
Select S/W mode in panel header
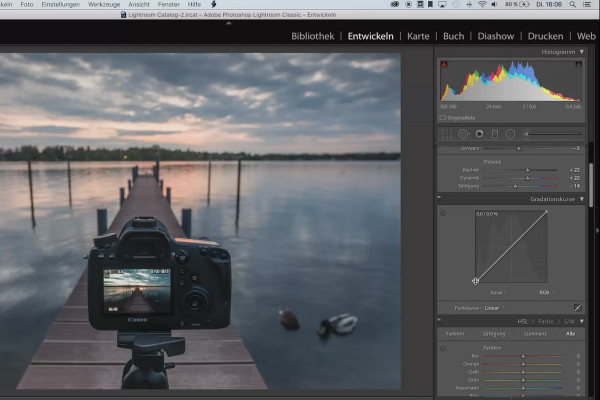(x=569, y=322)
